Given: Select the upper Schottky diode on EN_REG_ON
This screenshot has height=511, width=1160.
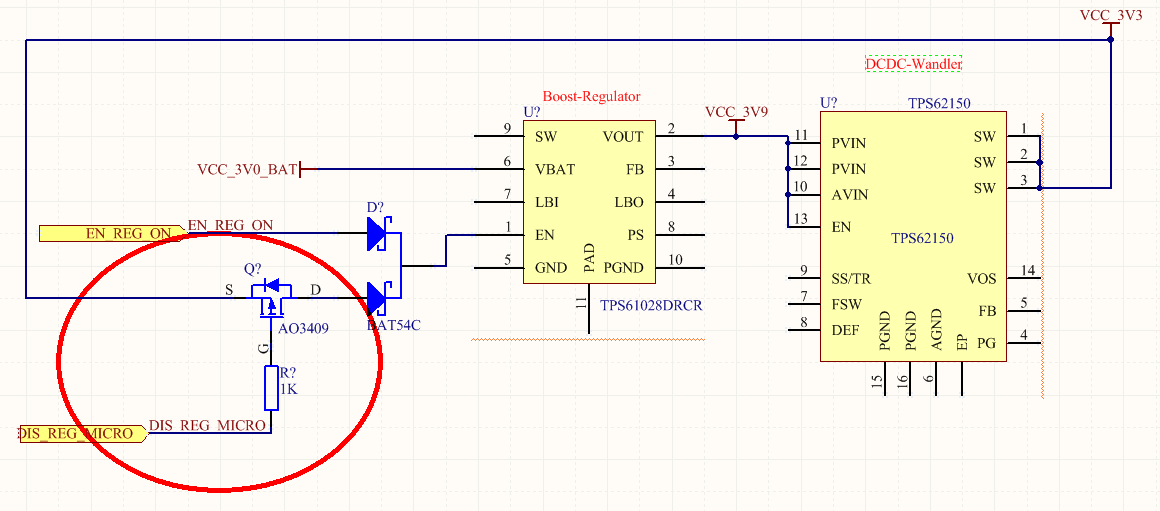Looking at the screenshot, I should (x=378, y=233).
